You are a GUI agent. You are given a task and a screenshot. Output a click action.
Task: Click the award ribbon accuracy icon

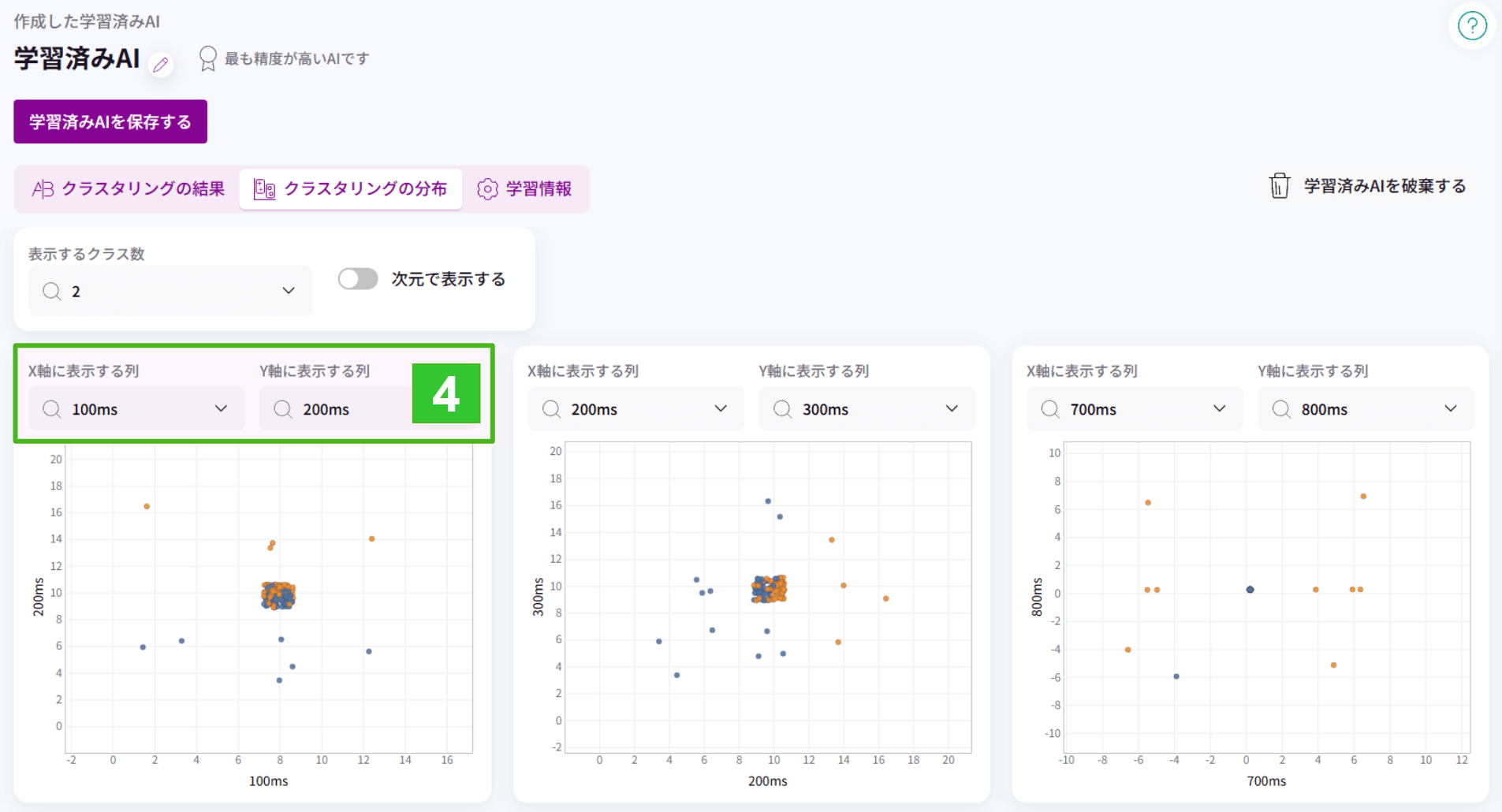[x=207, y=58]
